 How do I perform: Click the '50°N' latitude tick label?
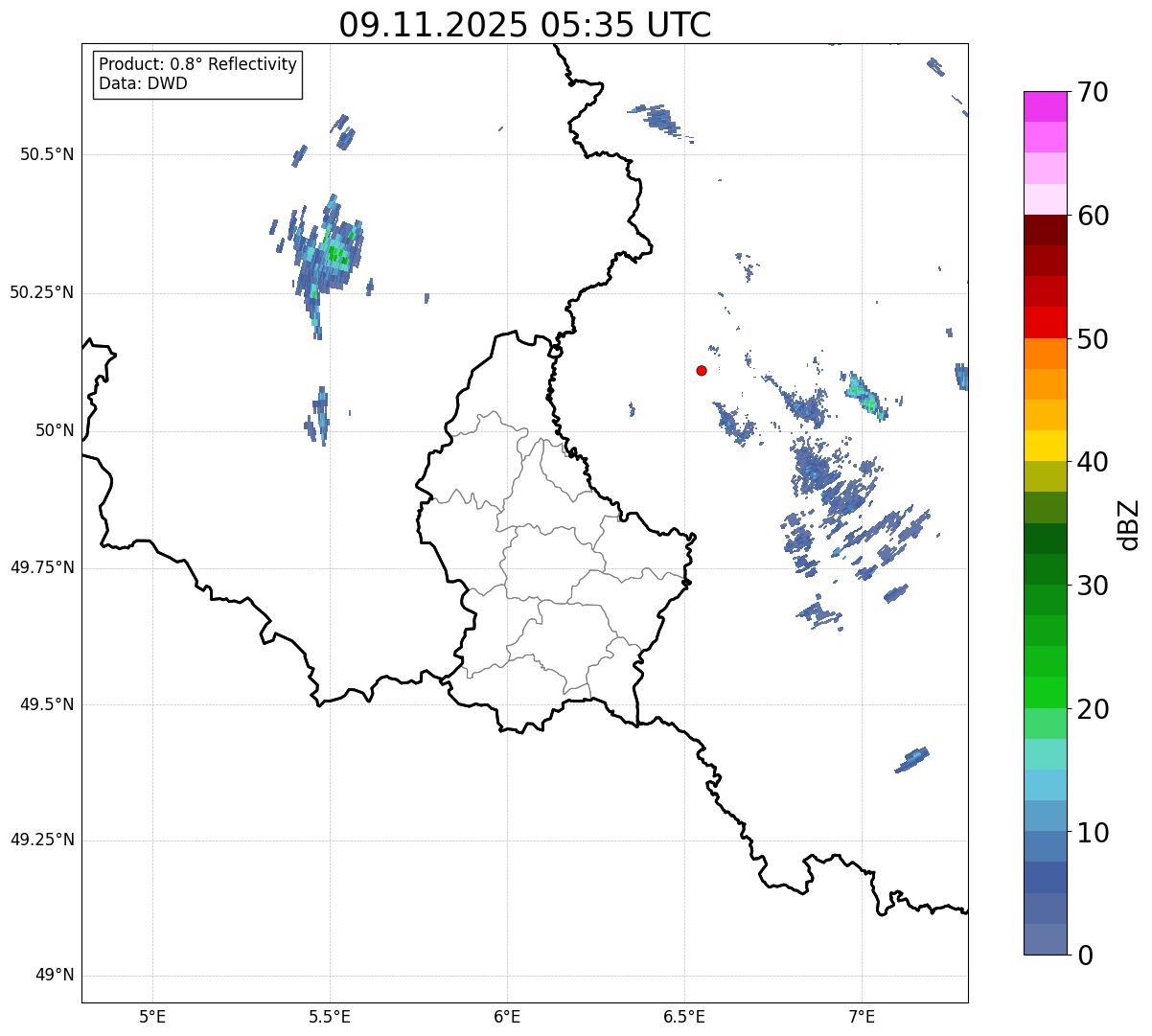pos(55,430)
